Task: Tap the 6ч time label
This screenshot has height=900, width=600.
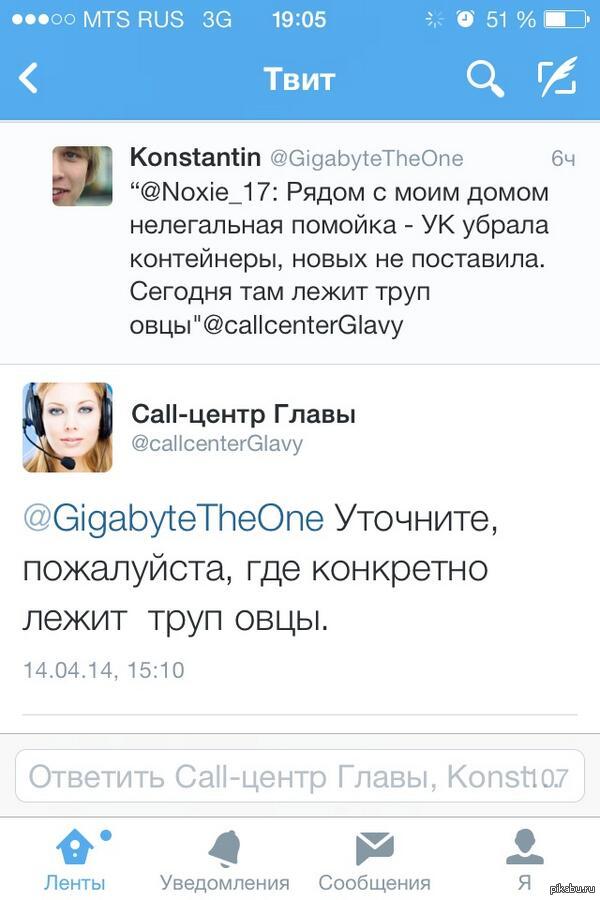Action: [563, 158]
